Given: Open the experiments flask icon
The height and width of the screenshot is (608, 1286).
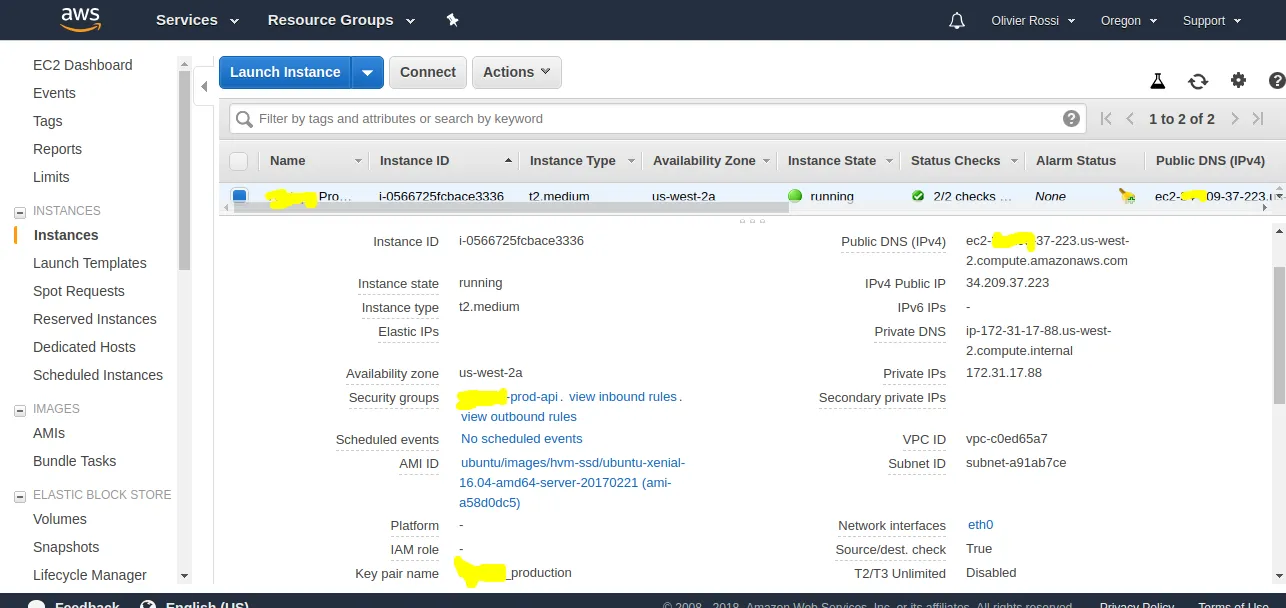Looking at the screenshot, I should 1158,81.
